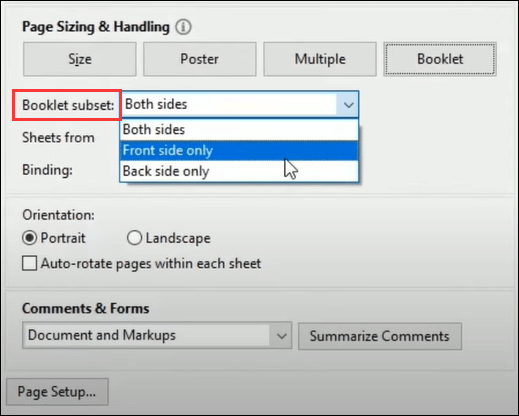Select Both sides from dropdown list

tap(239, 129)
